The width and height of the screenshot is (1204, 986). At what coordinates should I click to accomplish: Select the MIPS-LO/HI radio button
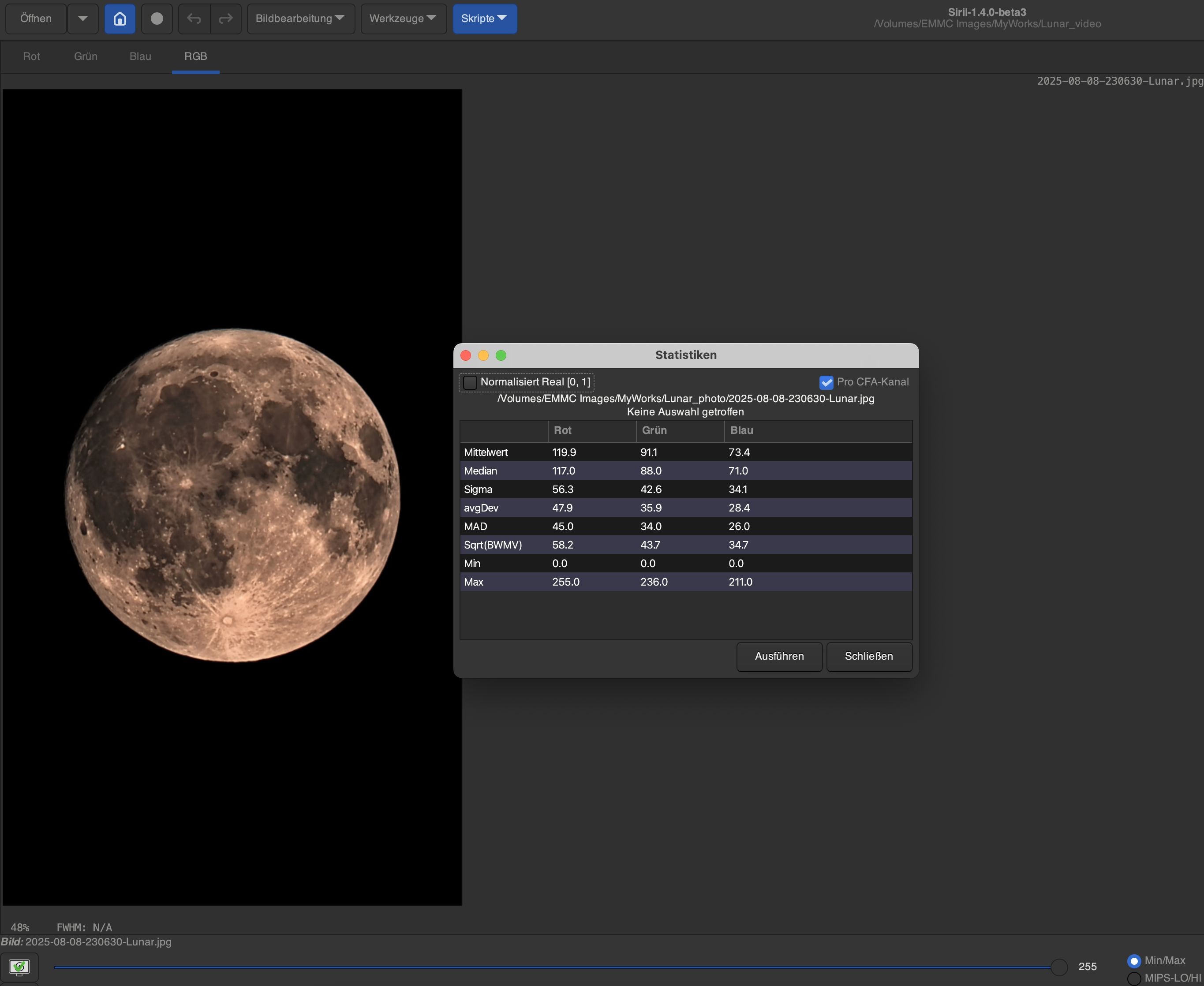pos(1133,978)
